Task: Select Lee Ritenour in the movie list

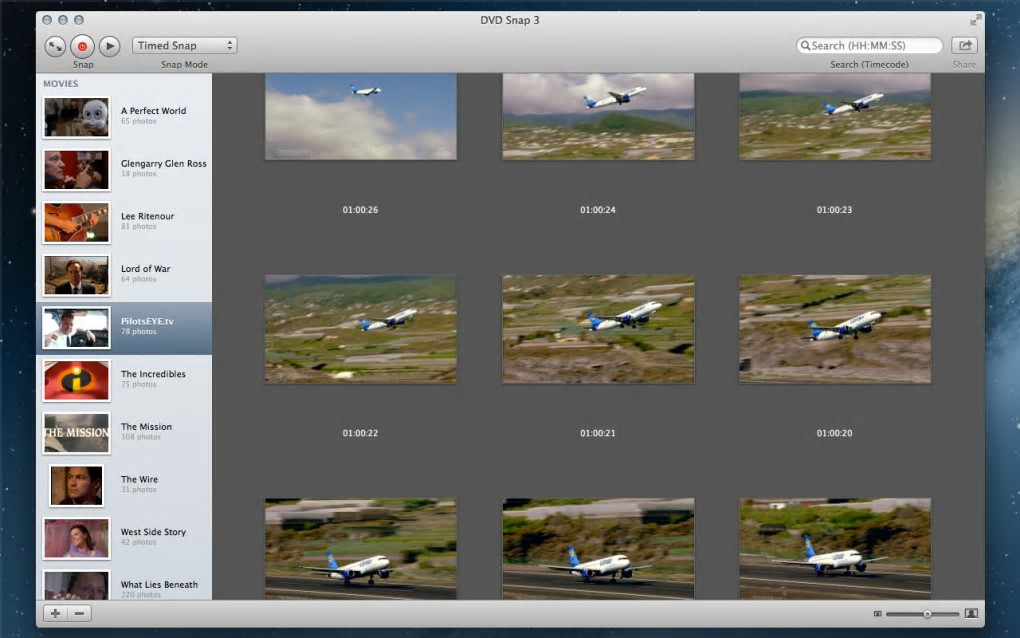Action: pyautogui.click(x=124, y=222)
